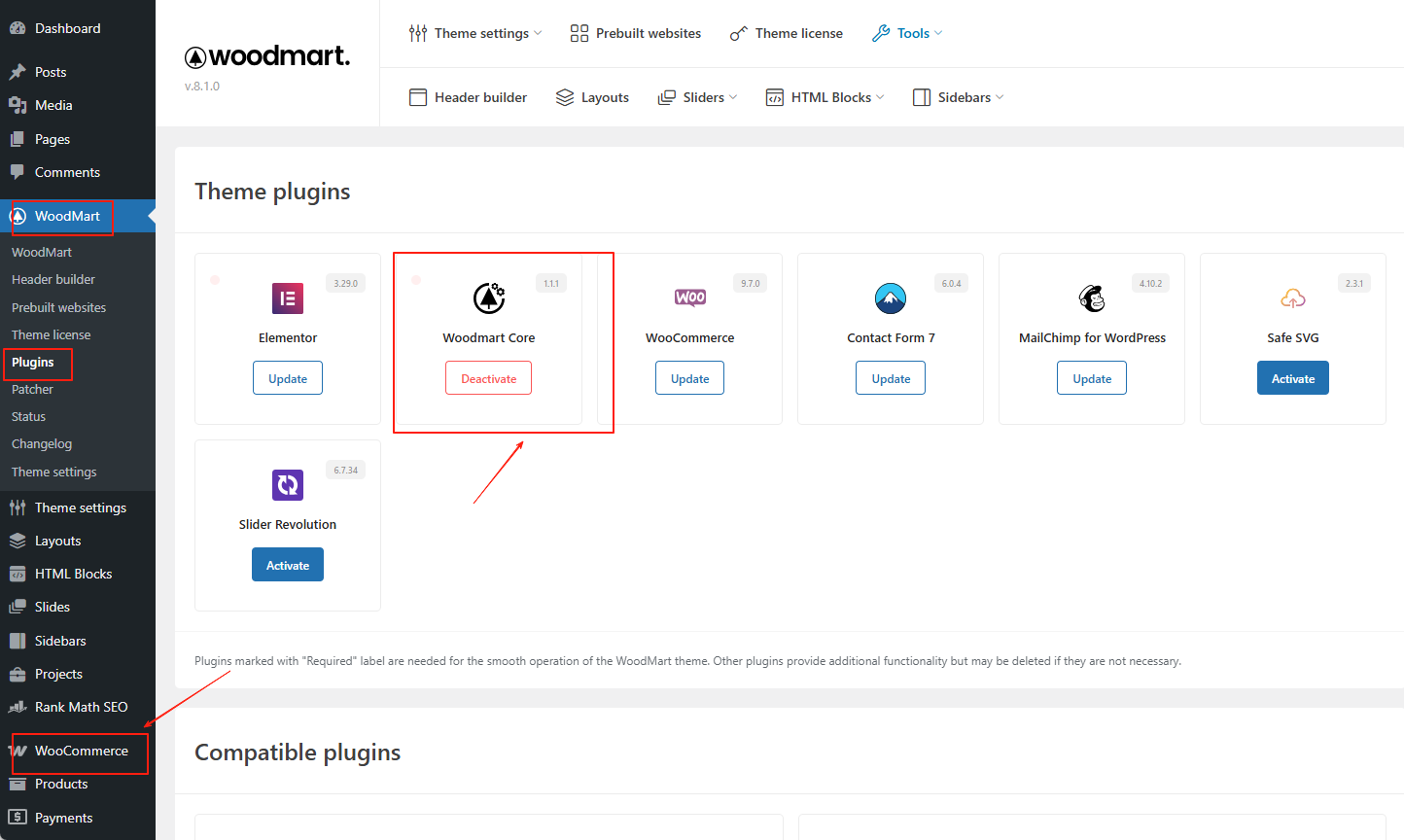Click the woodmart logo in header
Screen dimensions: 1404x840
pyautogui.click(x=267, y=56)
